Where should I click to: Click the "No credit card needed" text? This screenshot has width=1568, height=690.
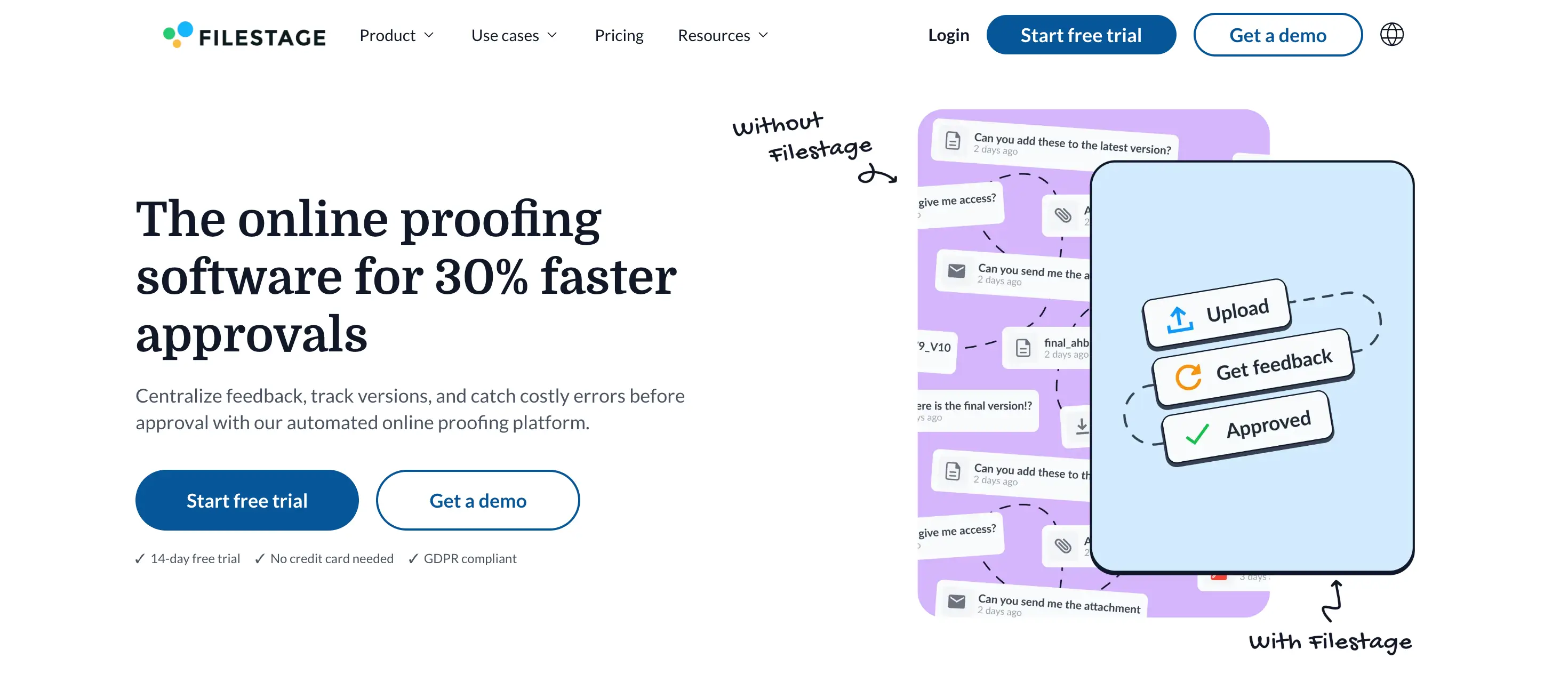(332, 559)
